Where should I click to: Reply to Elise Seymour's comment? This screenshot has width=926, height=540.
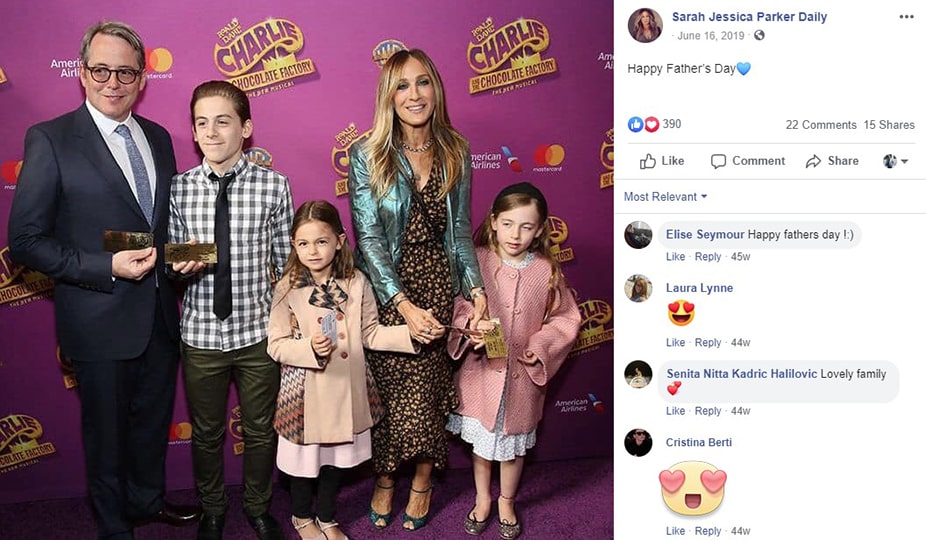[707, 256]
